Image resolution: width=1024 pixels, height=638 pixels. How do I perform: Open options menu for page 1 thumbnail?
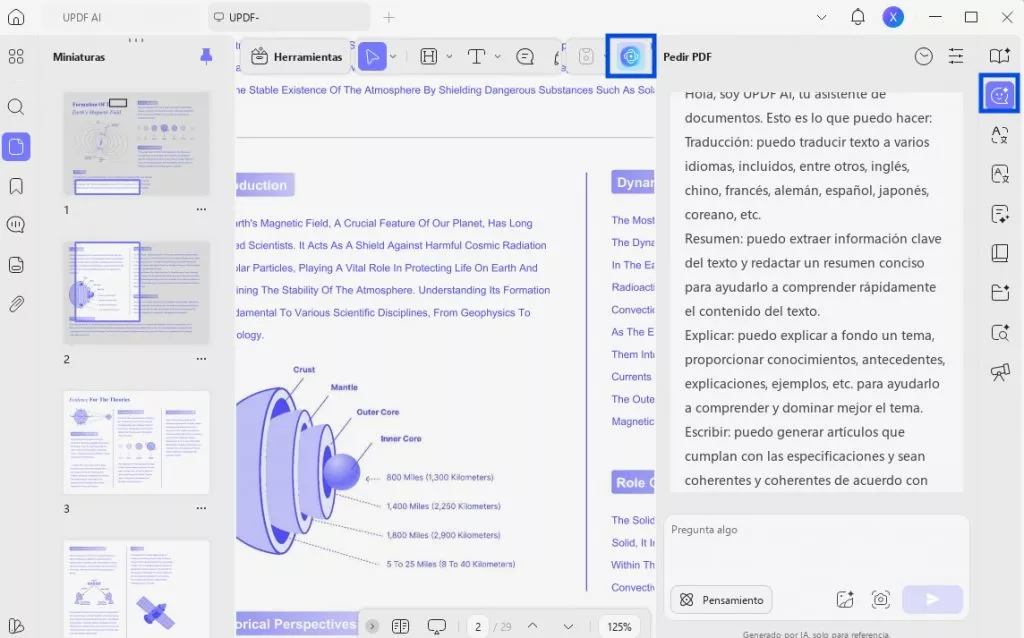(x=201, y=210)
